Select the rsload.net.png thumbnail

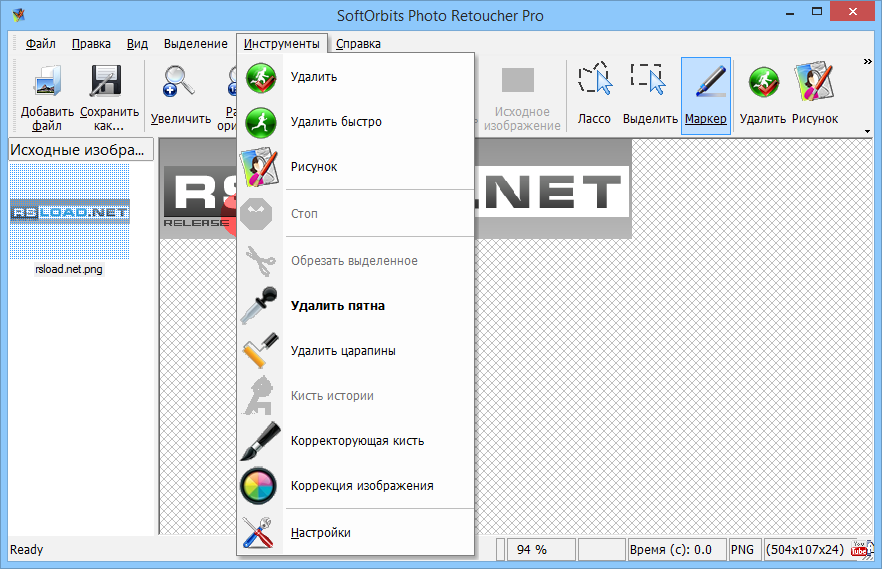pos(70,212)
